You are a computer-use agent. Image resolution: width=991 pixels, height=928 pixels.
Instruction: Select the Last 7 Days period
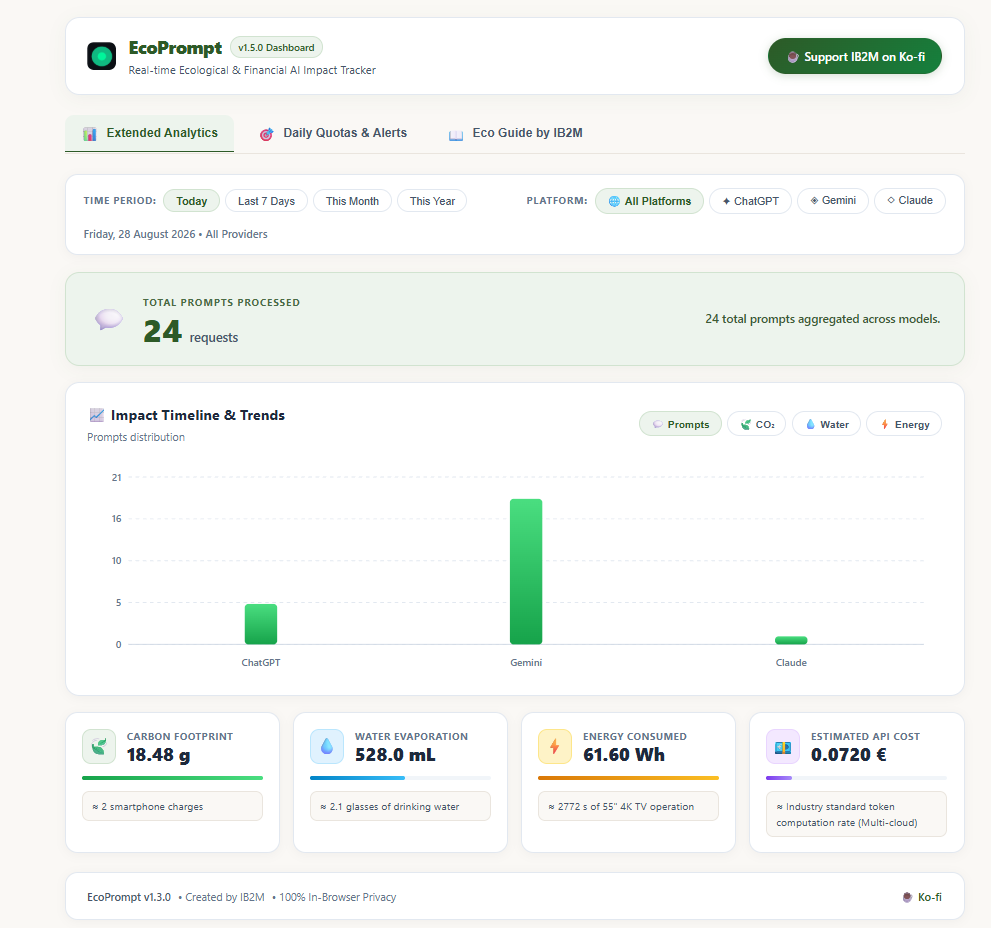click(266, 201)
